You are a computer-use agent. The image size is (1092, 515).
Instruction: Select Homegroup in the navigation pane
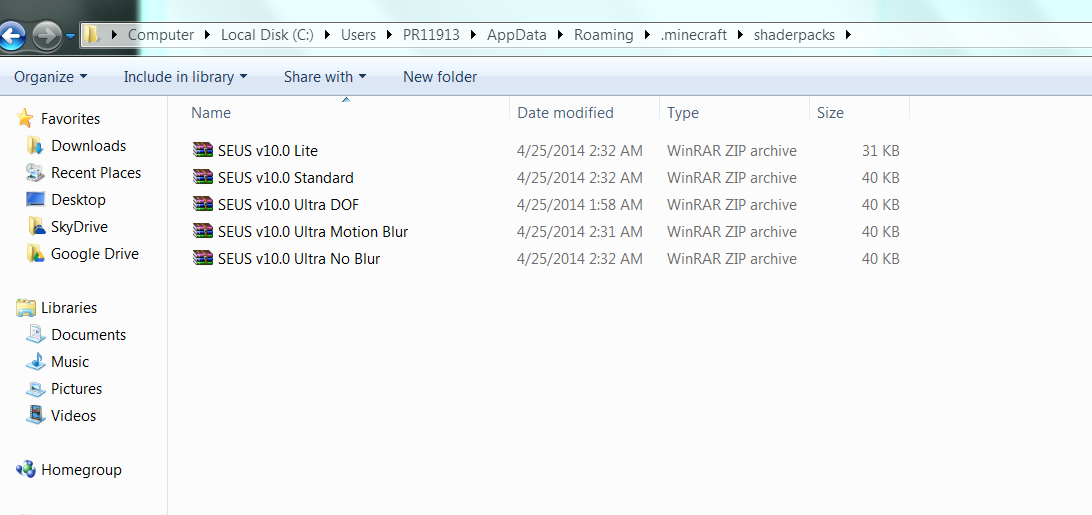tap(81, 470)
